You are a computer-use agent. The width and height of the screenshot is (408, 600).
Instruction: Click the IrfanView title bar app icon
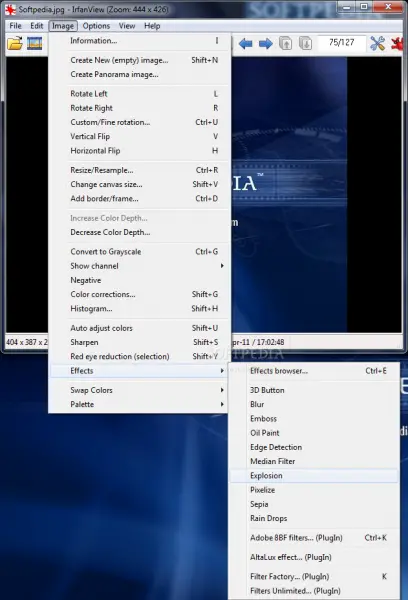(x=10, y=10)
